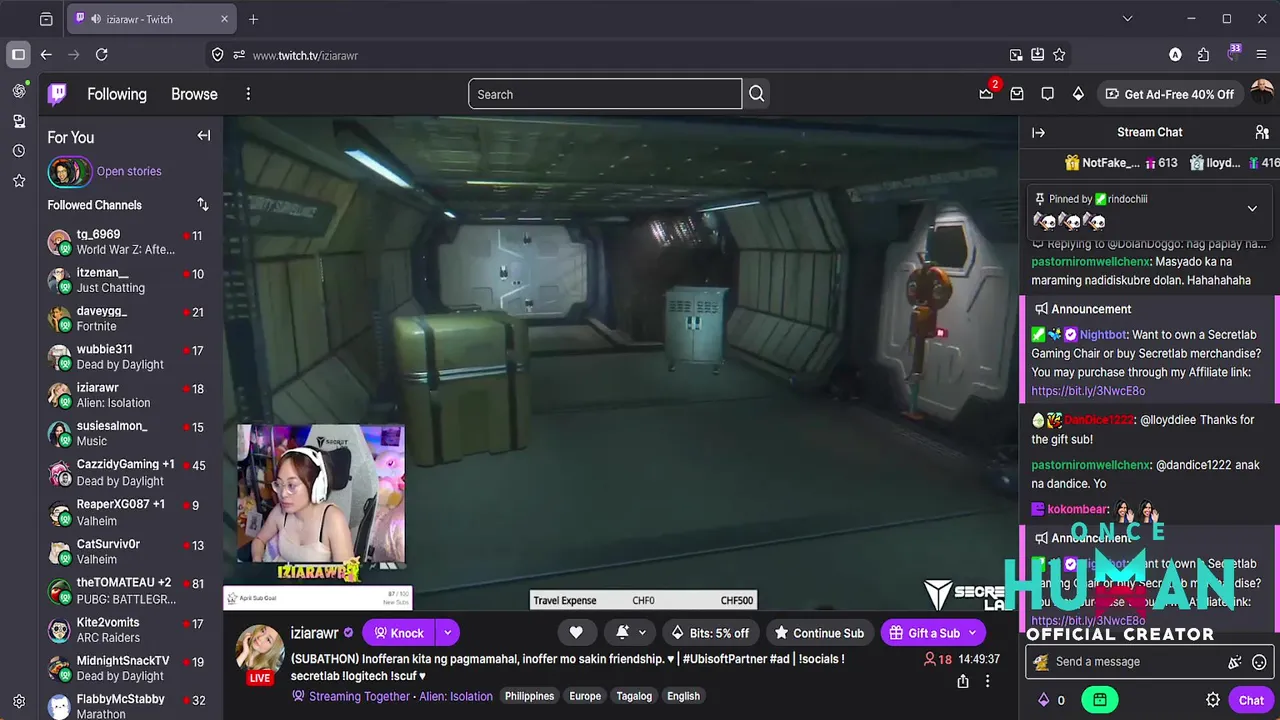Select the Tagalog tag
This screenshot has width=1280, height=720.
click(x=634, y=696)
